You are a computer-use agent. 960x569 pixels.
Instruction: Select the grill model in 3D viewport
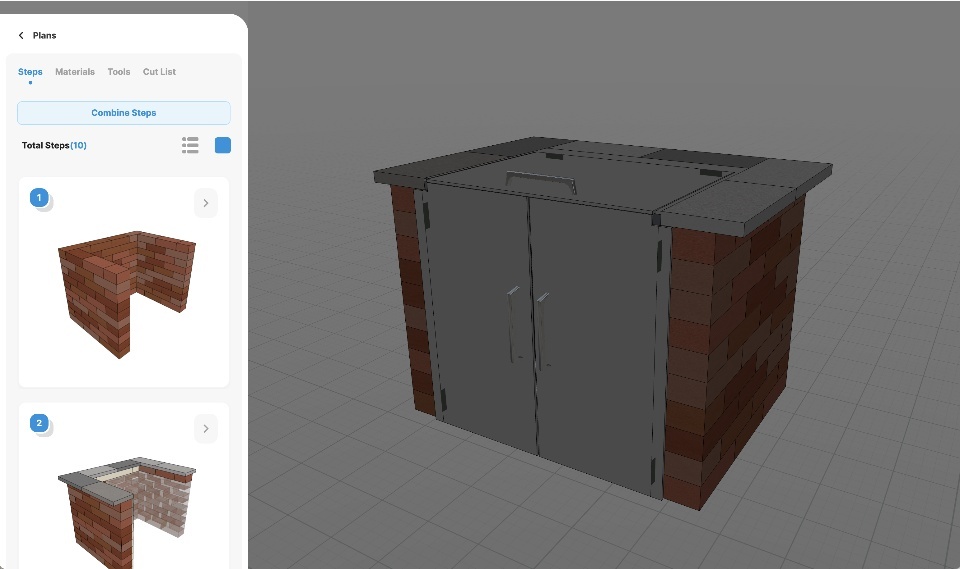(x=602, y=323)
